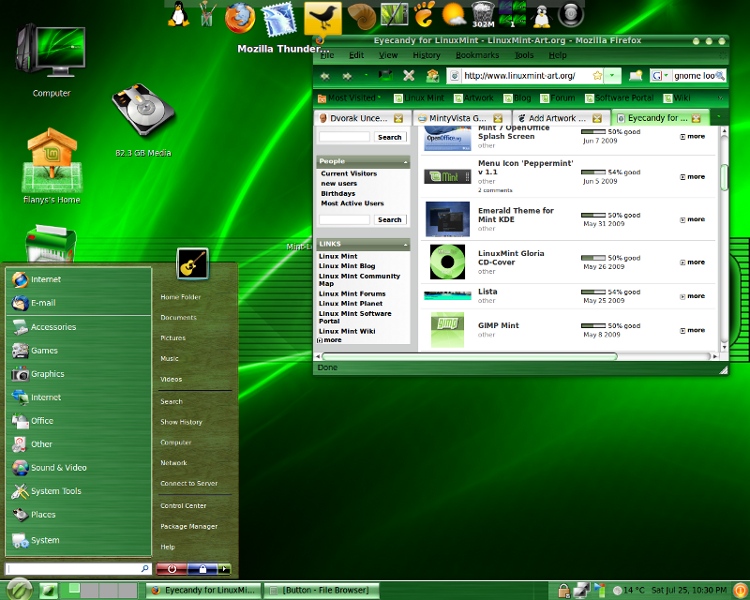The height and width of the screenshot is (600, 750).
Task: Click rating bar for Menu Icon Peppermint
Action: coord(593,172)
